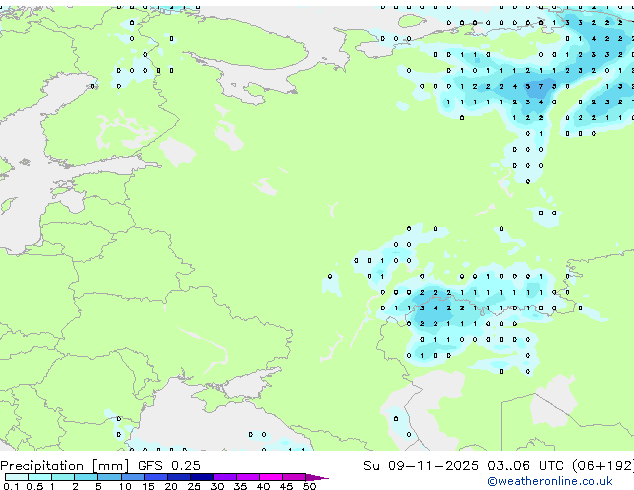The image size is (634, 490).
Task: Select the 5–10 mm legend color box
Action: (x=109, y=477)
